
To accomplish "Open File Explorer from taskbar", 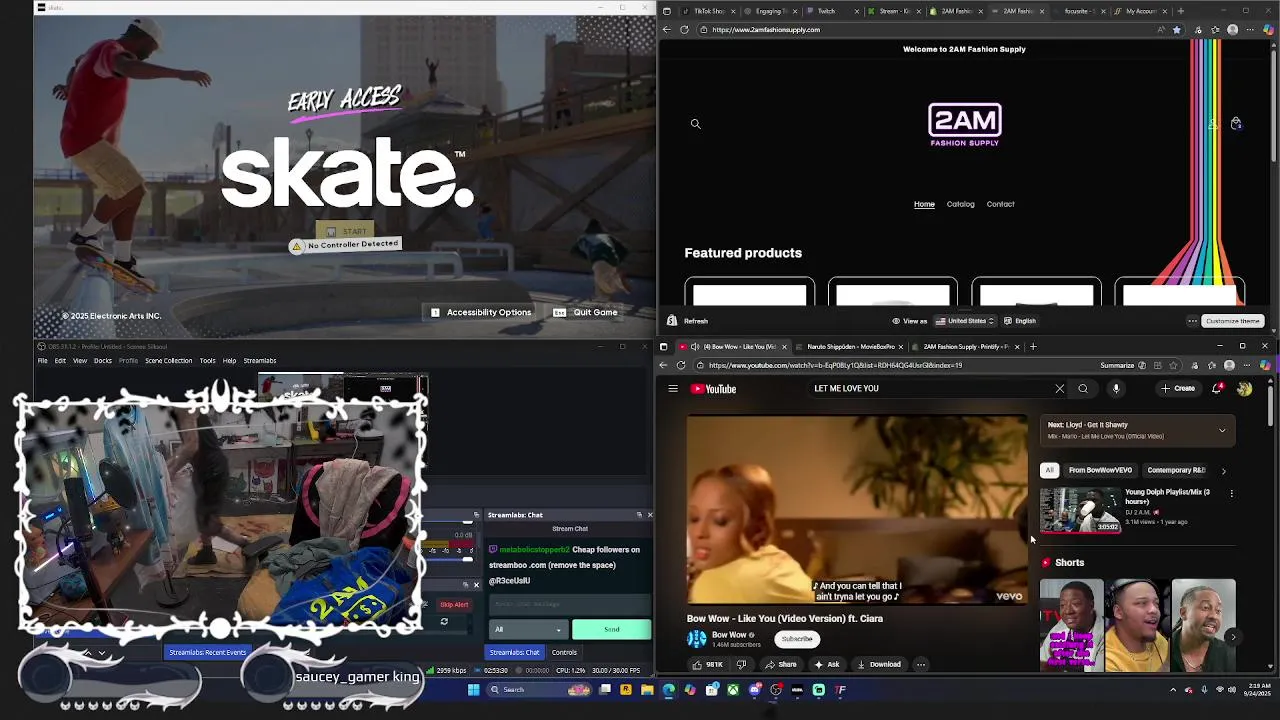I will 647,690.
